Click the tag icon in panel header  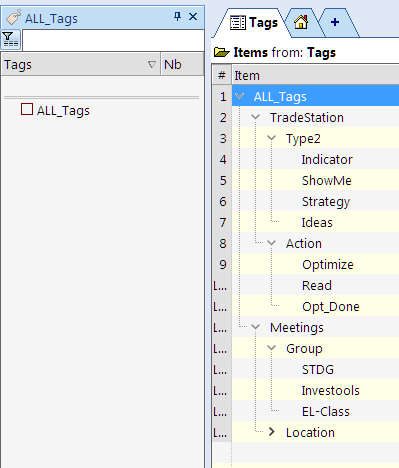[x=14, y=17]
